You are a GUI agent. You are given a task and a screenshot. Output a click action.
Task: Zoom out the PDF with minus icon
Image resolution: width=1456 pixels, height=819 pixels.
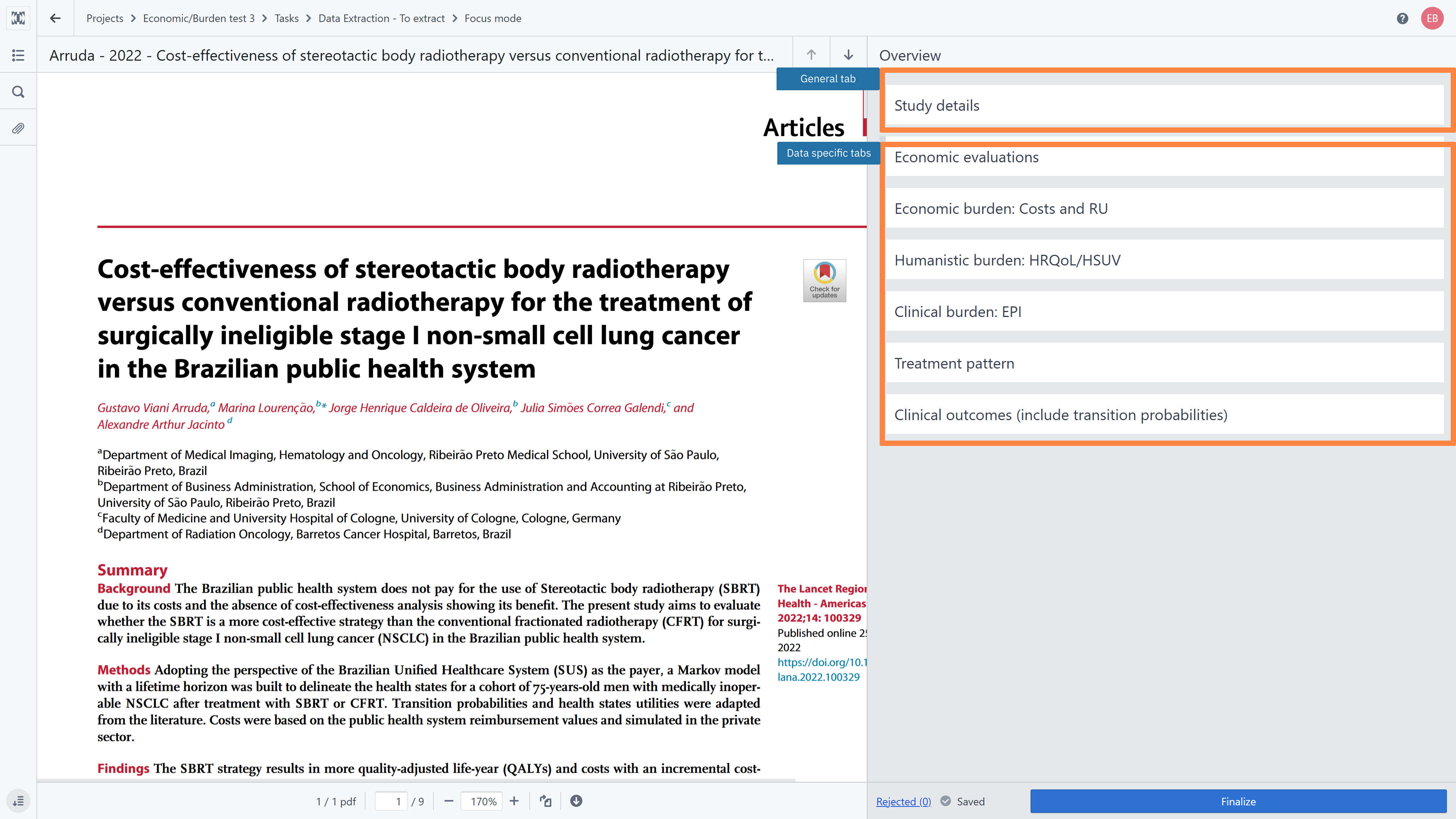(x=449, y=801)
